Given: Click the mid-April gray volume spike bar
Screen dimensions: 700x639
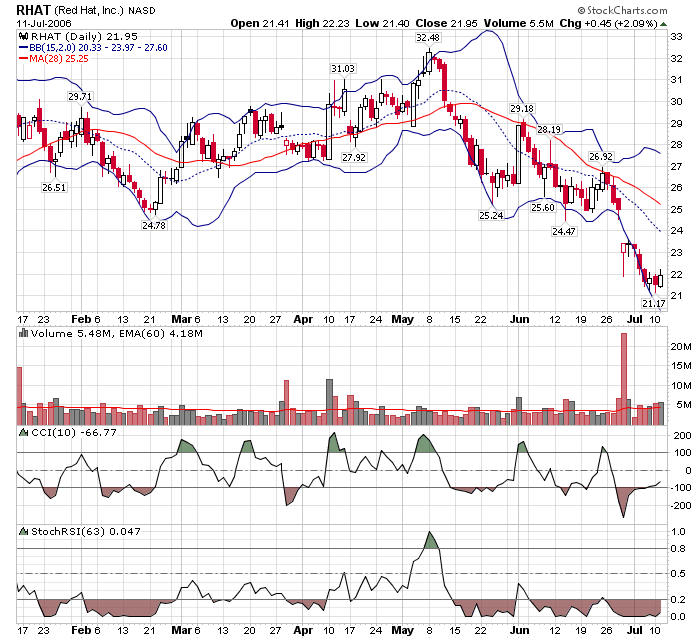Looking at the screenshot, I should pos(329,402).
